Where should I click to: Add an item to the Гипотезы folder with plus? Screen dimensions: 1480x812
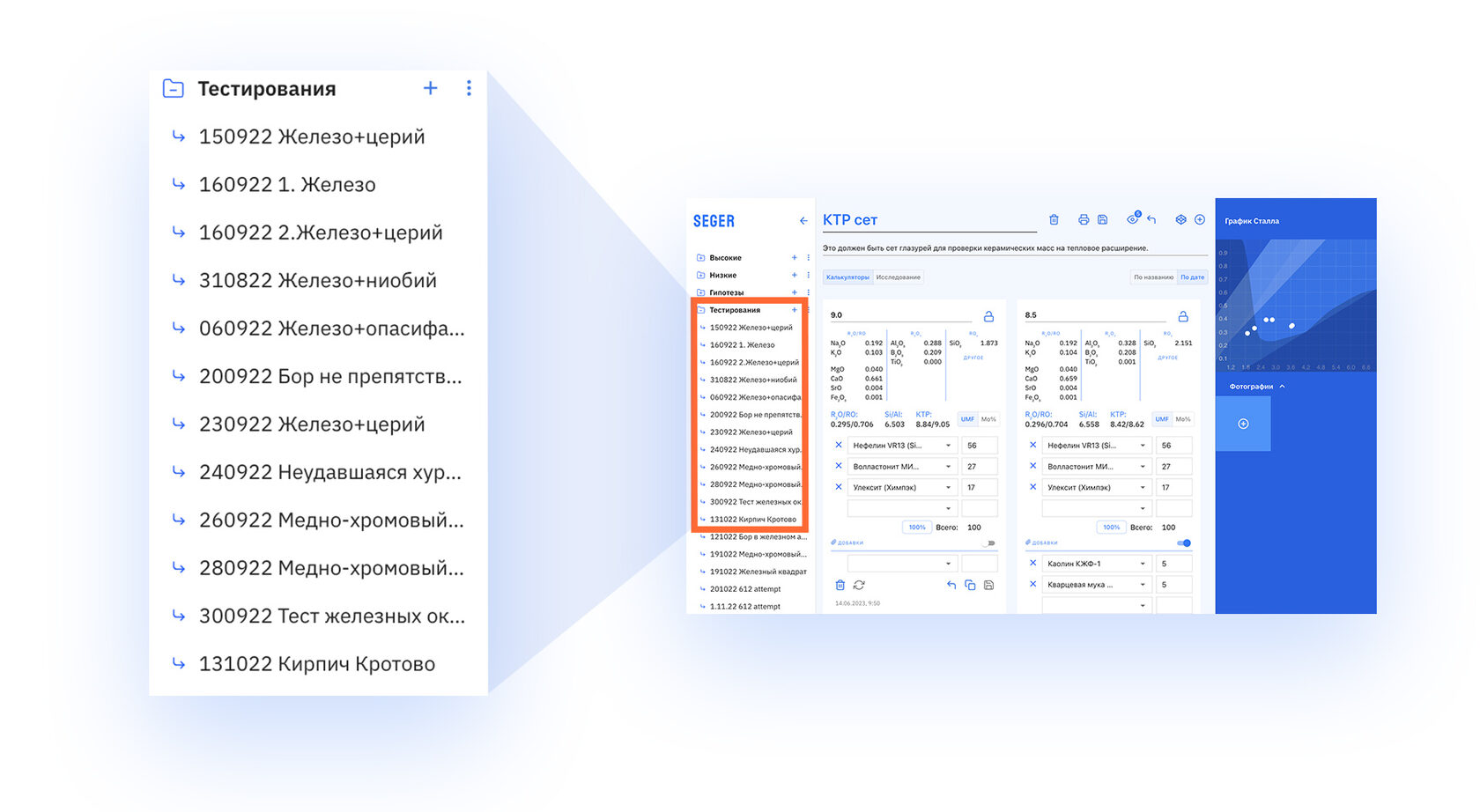[794, 292]
